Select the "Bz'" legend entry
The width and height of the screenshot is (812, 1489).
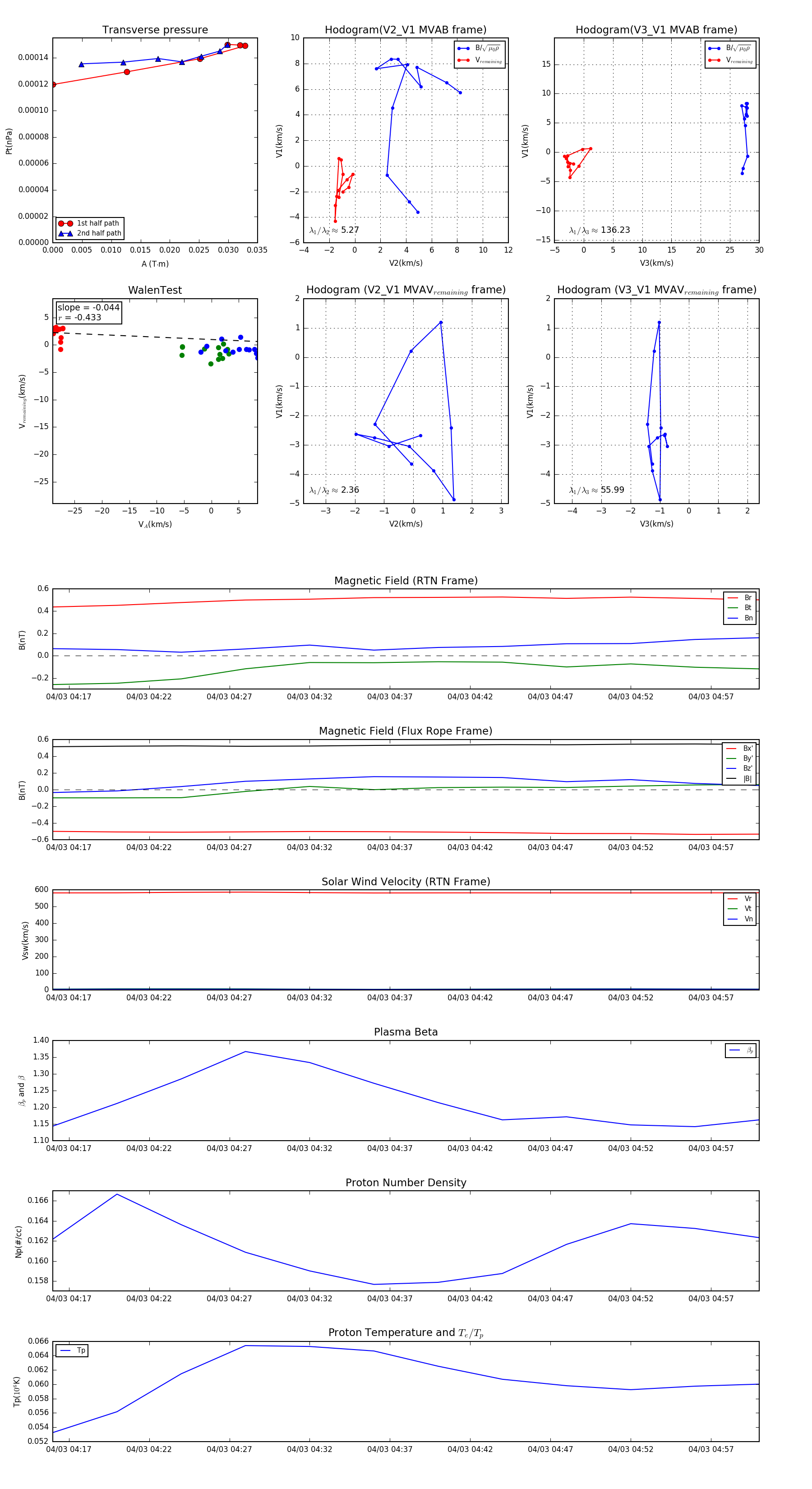tap(740, 768)
